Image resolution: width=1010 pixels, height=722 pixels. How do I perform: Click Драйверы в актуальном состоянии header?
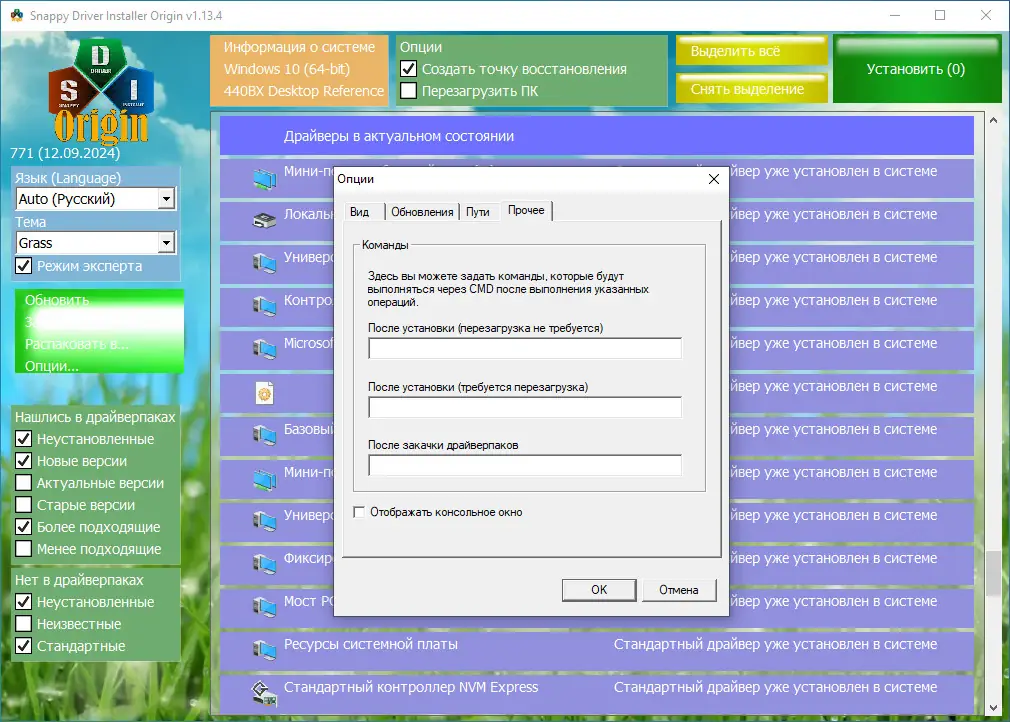click(596, 136)
